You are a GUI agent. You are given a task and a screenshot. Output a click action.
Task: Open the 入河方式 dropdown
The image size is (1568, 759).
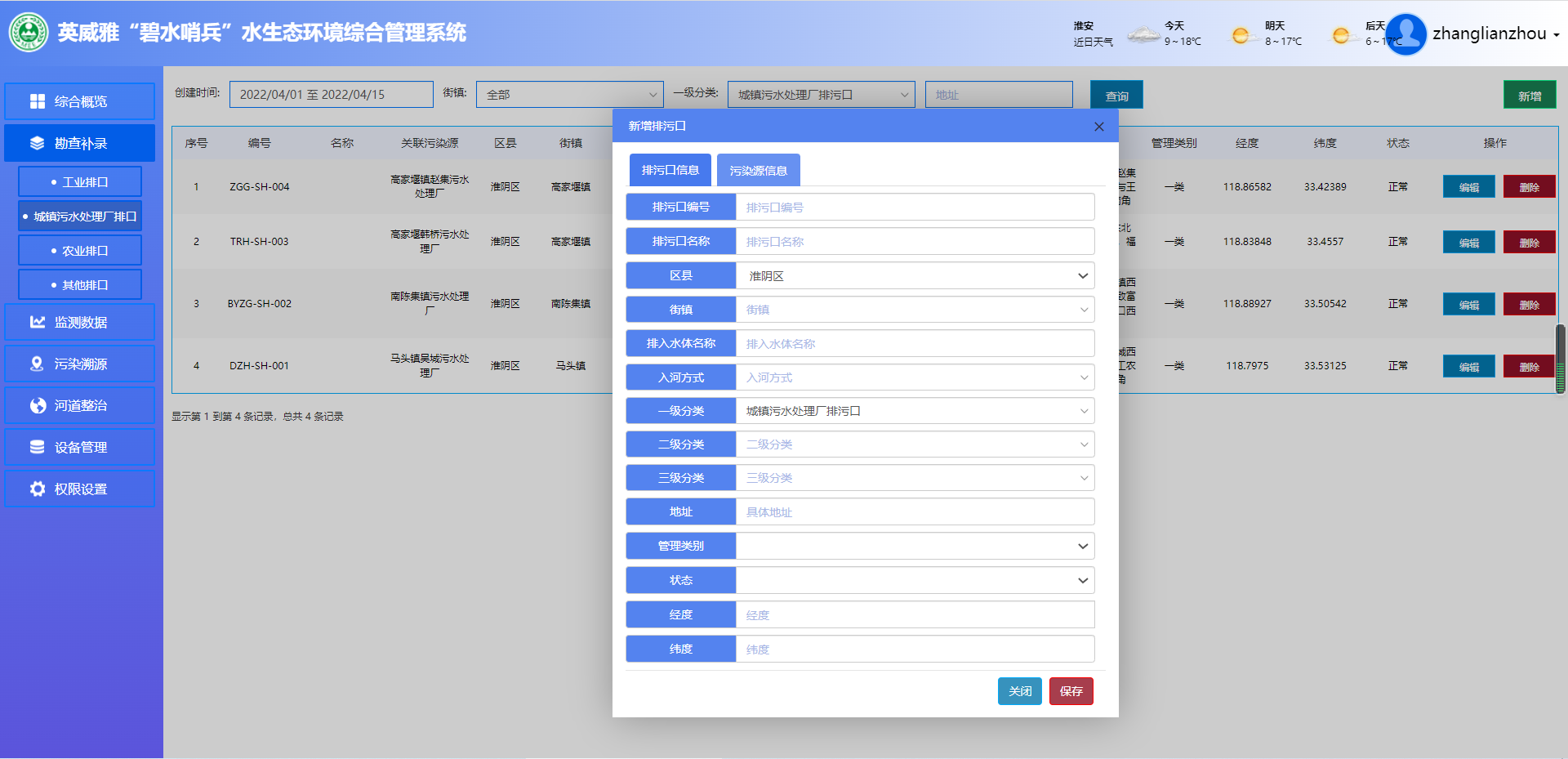tap(915, 377)
